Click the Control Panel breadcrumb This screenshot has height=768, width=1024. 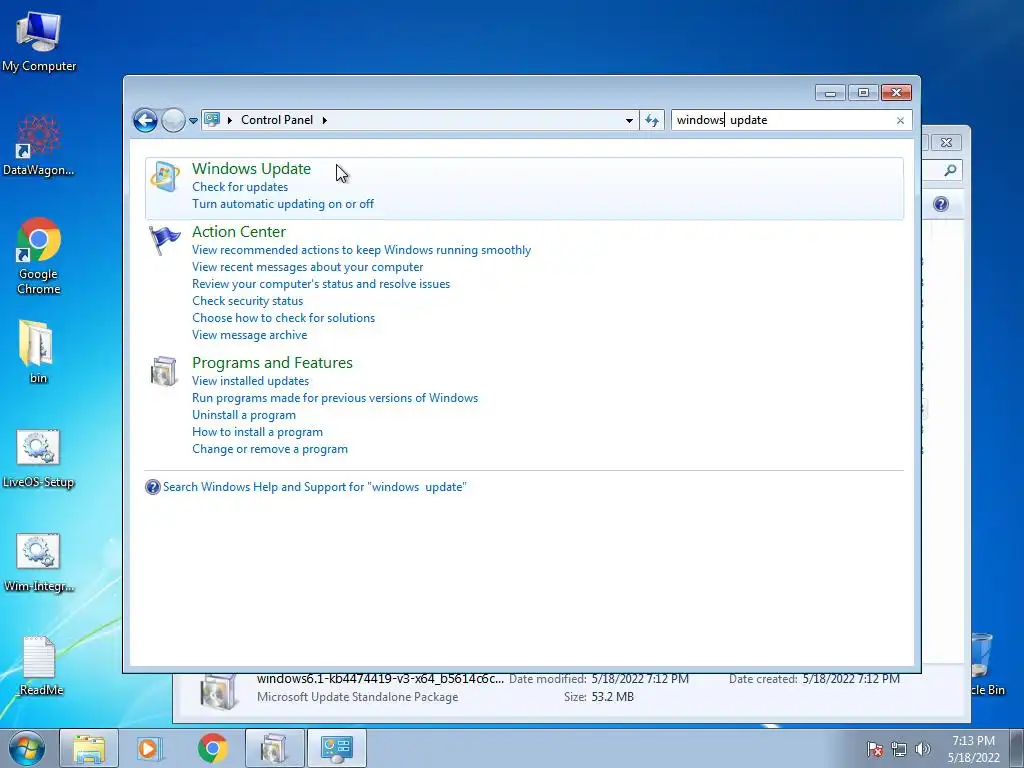277,120
